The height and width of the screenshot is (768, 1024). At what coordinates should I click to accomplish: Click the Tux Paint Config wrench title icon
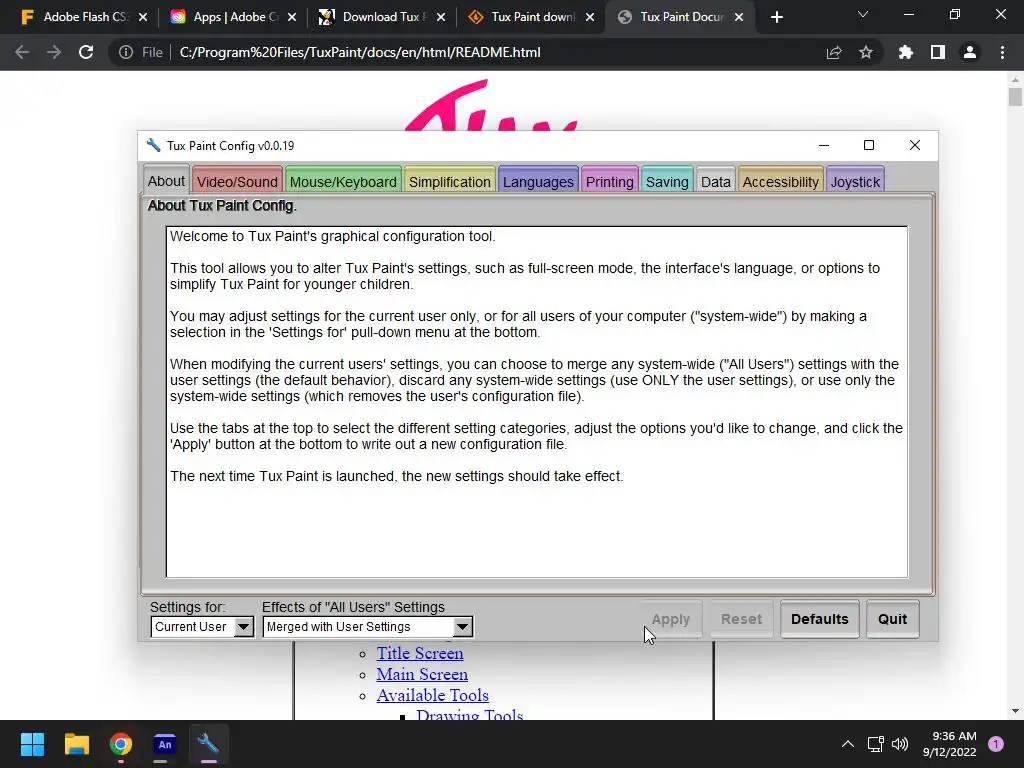(x=153, y=145)
